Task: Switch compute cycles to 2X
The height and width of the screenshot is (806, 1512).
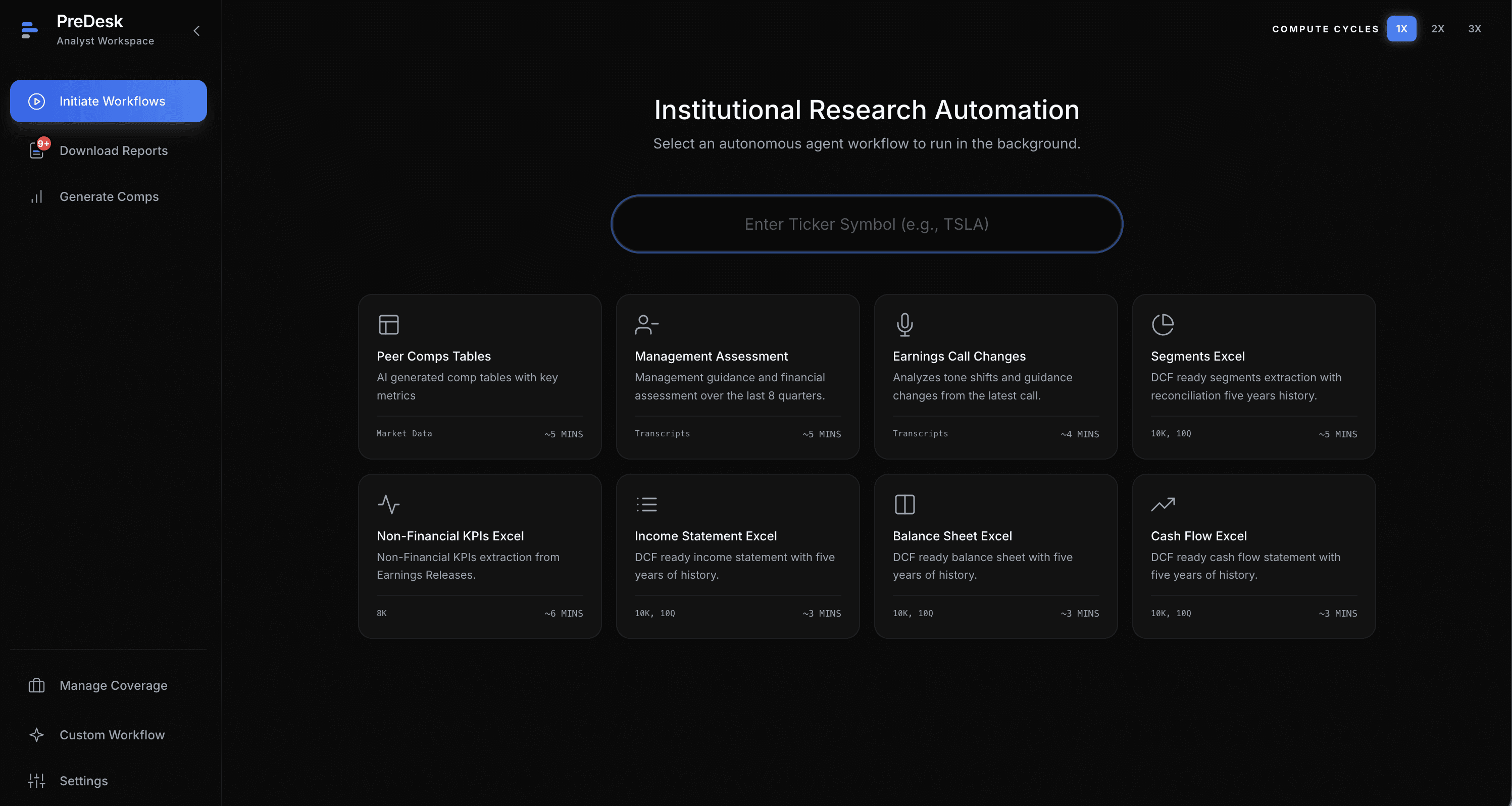Action: coord(1437,29)
